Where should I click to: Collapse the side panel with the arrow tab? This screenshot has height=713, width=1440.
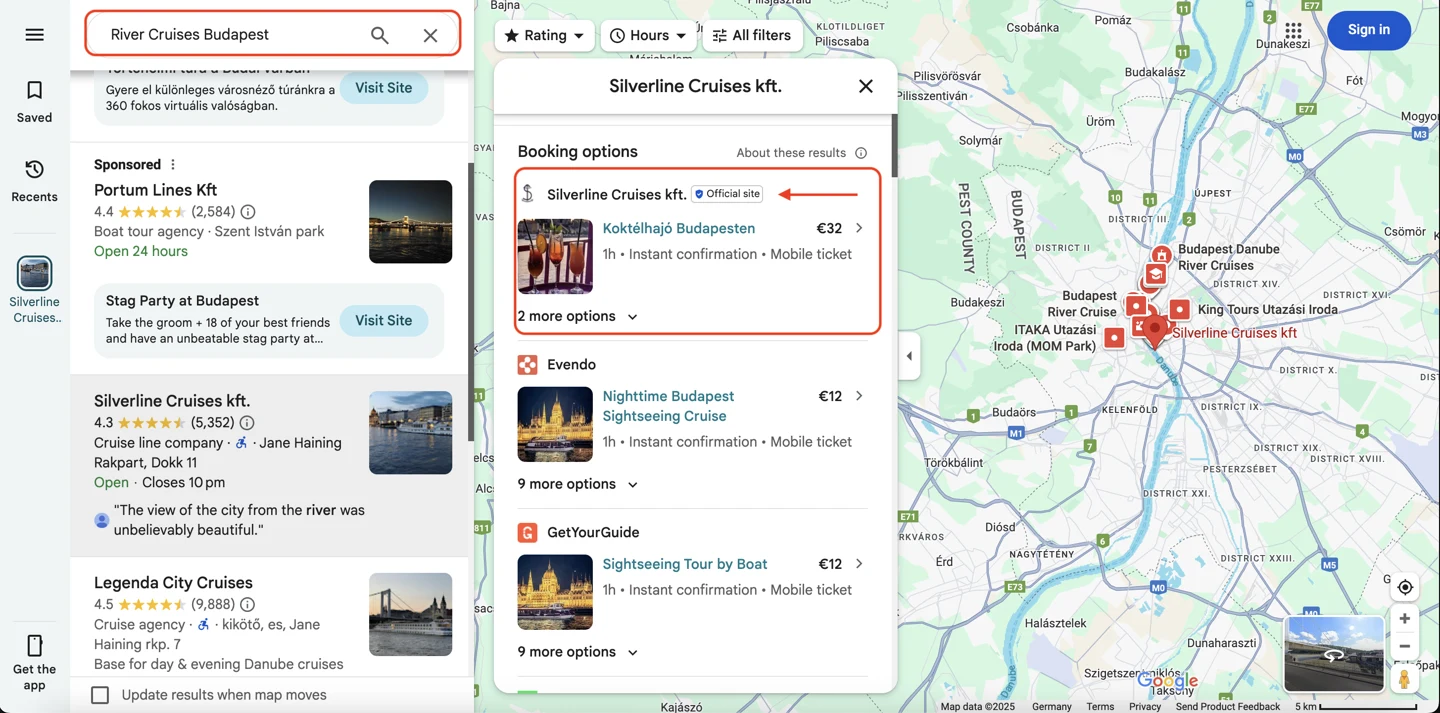click(x=909, y=356)
